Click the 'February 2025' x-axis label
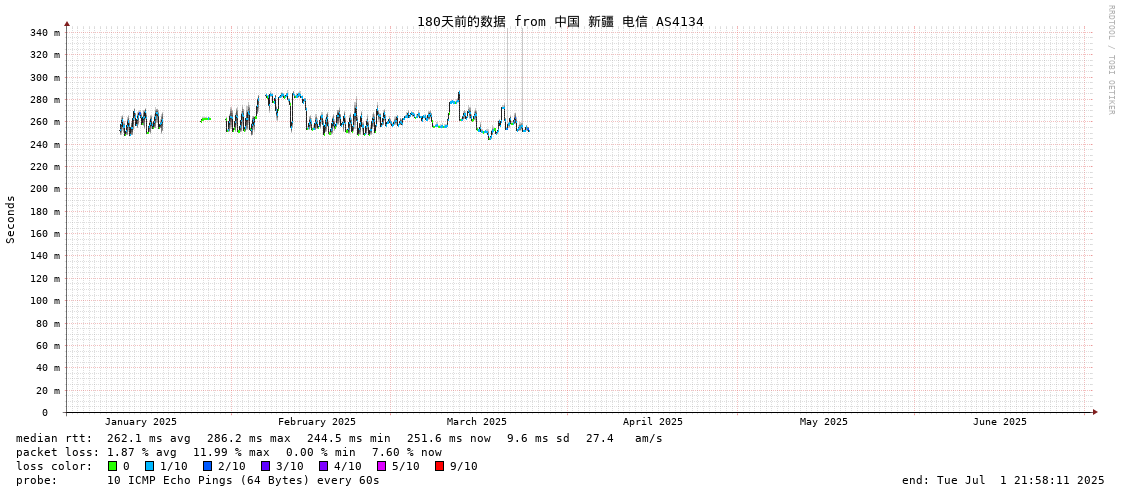Image resolution: width=1121 pixels, height=494 pixels. tap(317, 422)
